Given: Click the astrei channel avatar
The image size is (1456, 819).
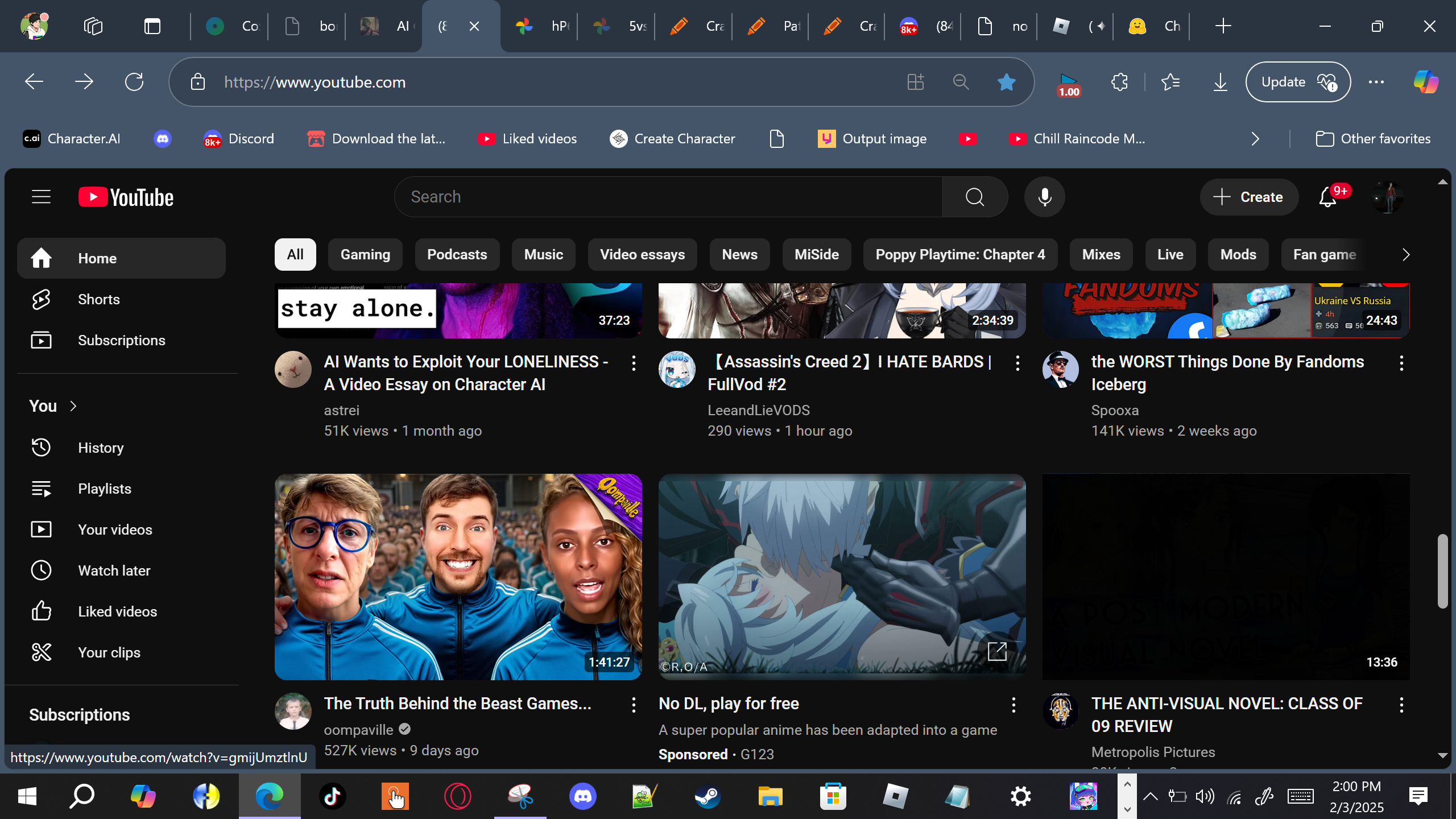Looking at the screenshot, I should click(293, 370).
